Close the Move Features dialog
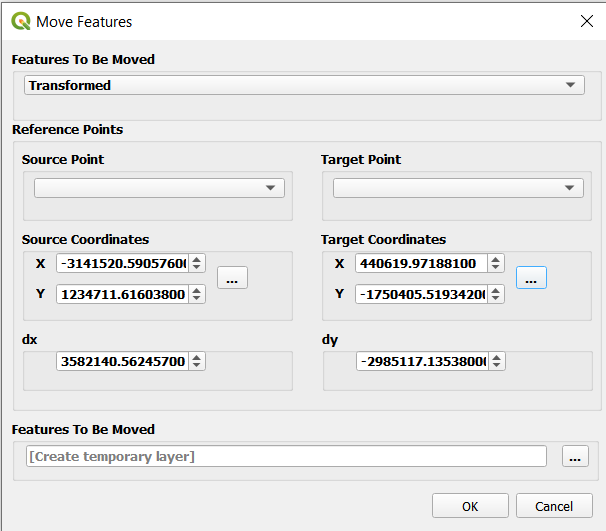 (586, 21)
